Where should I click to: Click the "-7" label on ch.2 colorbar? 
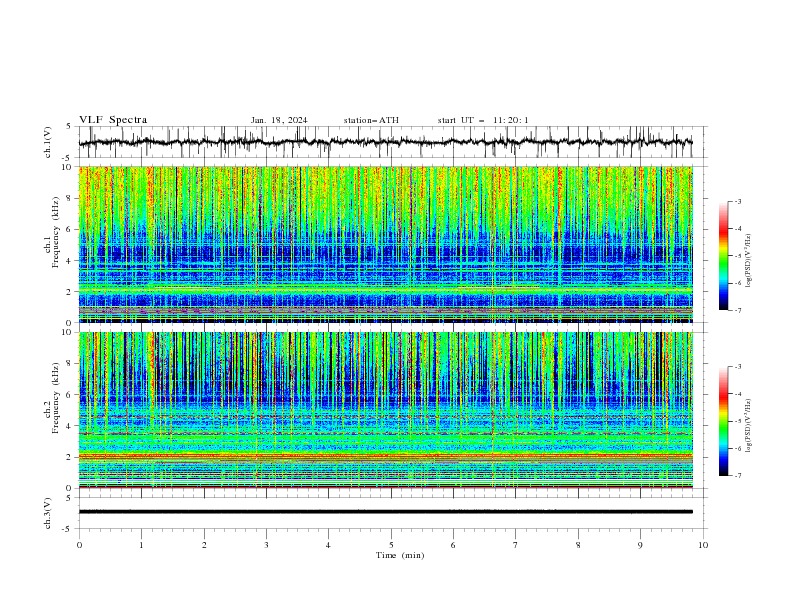737,475
